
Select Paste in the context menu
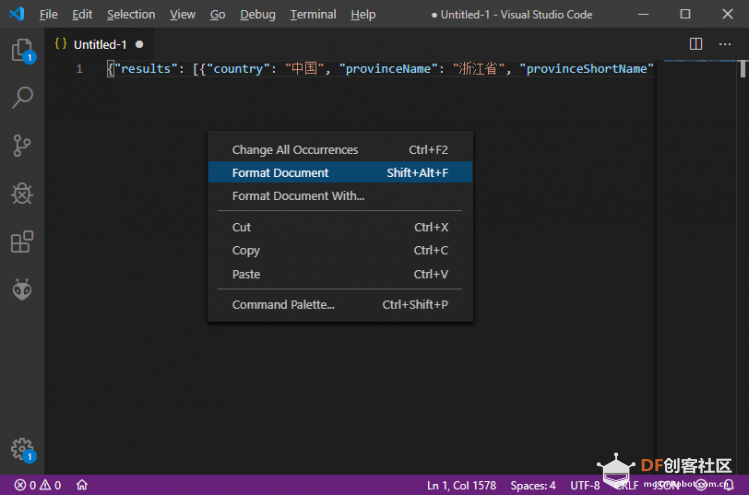coord(340,274)
